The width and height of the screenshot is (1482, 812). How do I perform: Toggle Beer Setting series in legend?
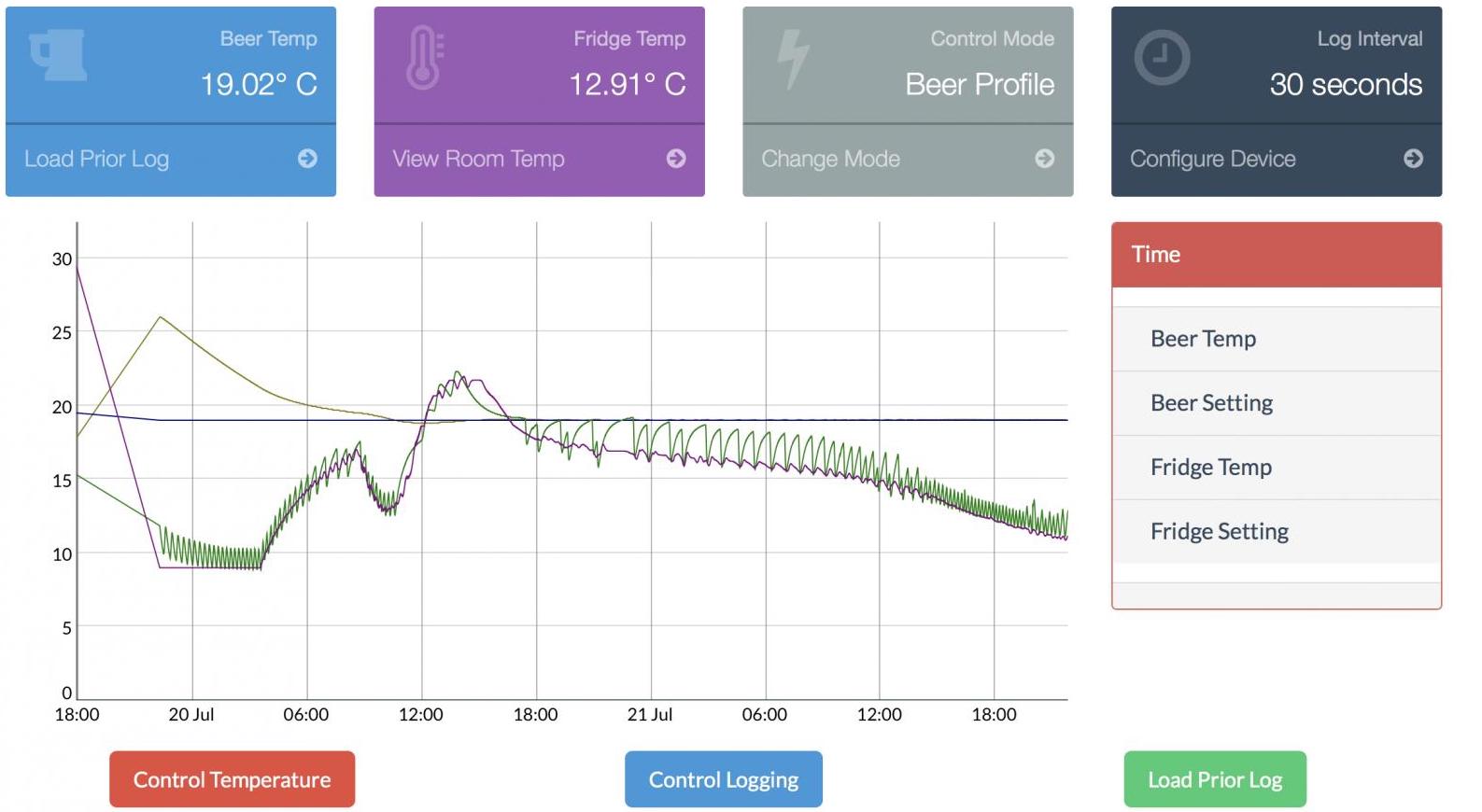point(1277,403)
